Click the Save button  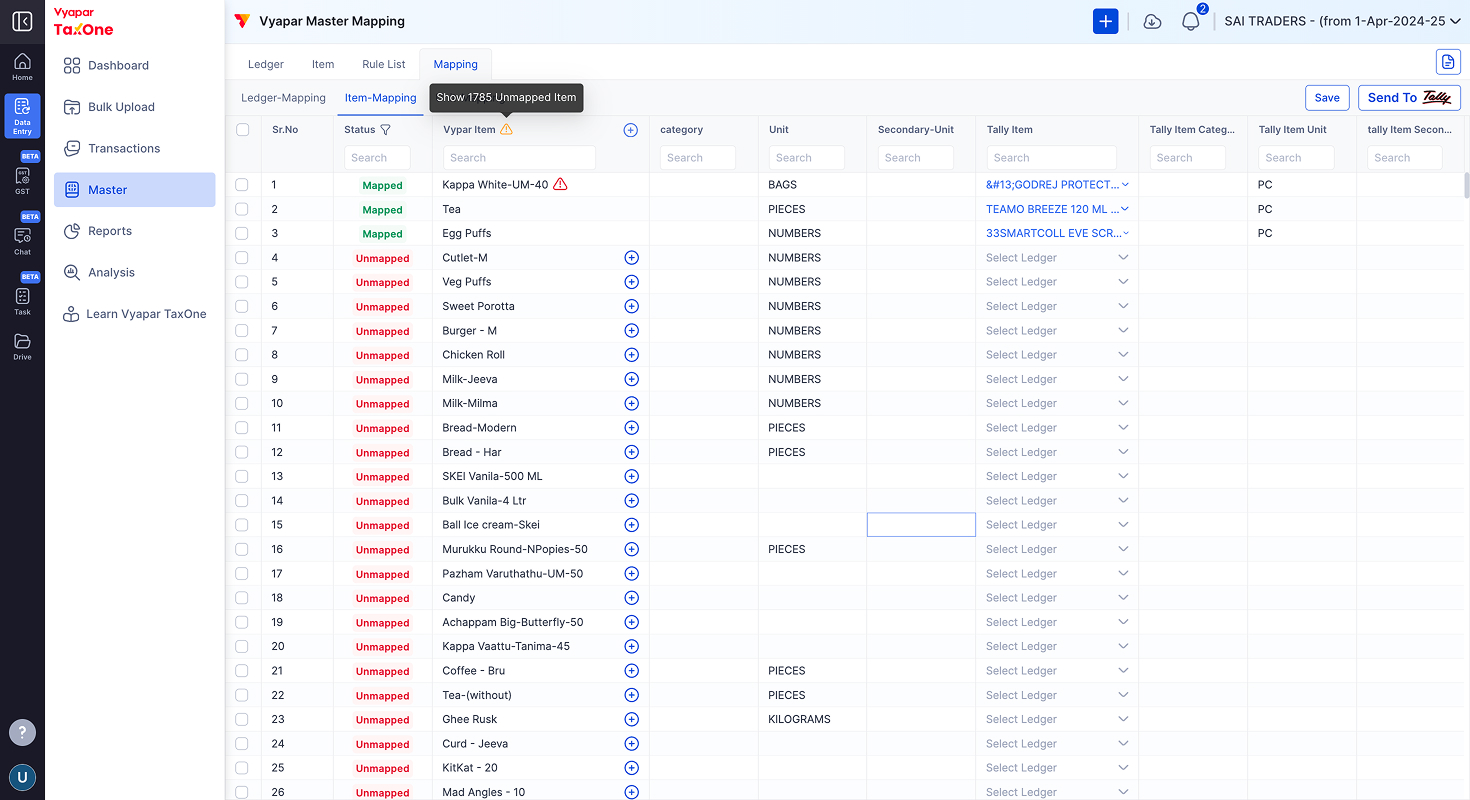pos(1327,98)
